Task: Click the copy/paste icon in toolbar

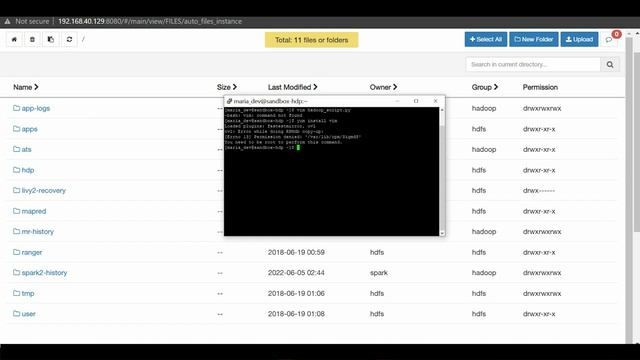Action: [x=51, y=40]
